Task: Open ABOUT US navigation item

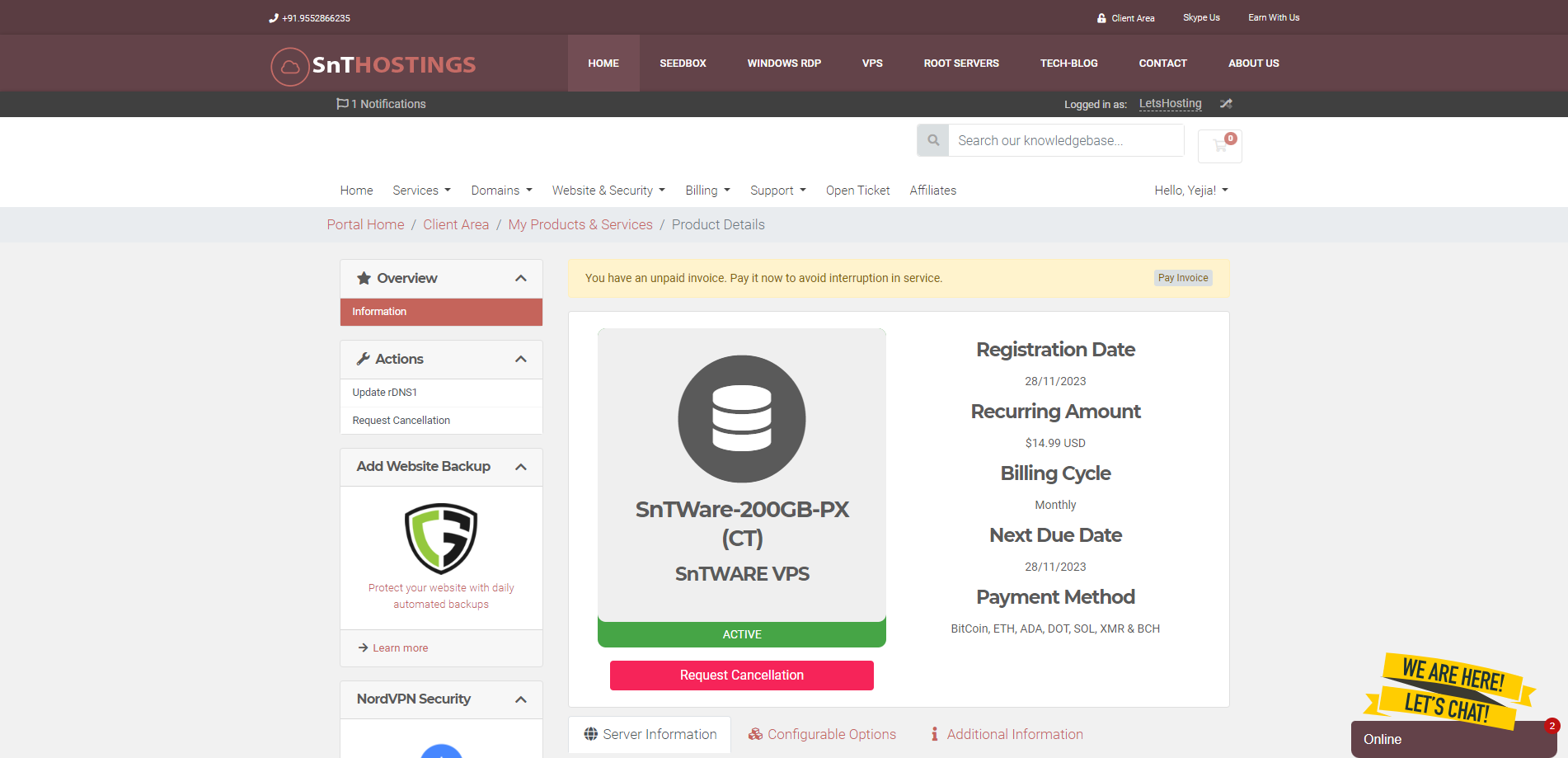Action: [x=1254, y=64]
